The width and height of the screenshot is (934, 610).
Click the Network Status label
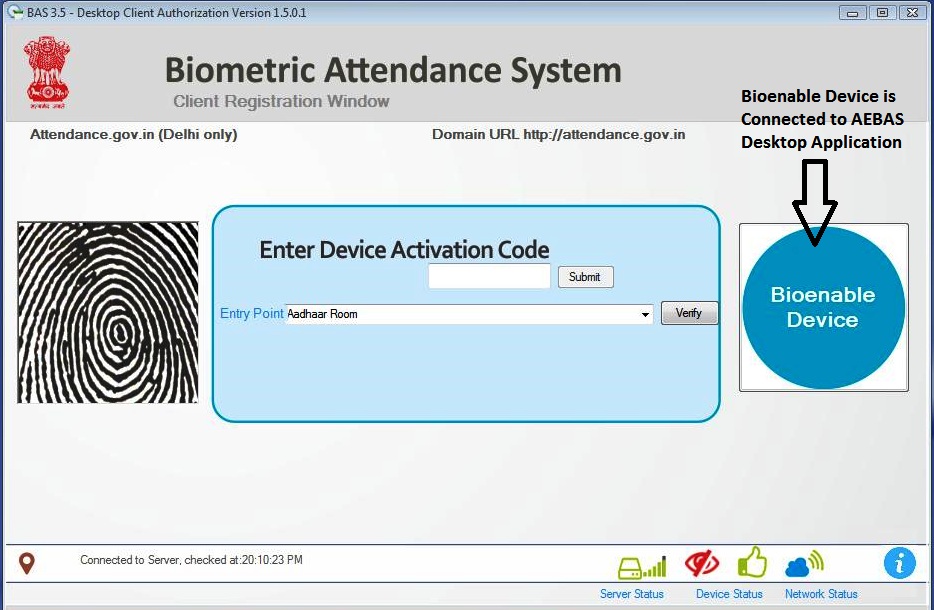[x=820, y=593]
